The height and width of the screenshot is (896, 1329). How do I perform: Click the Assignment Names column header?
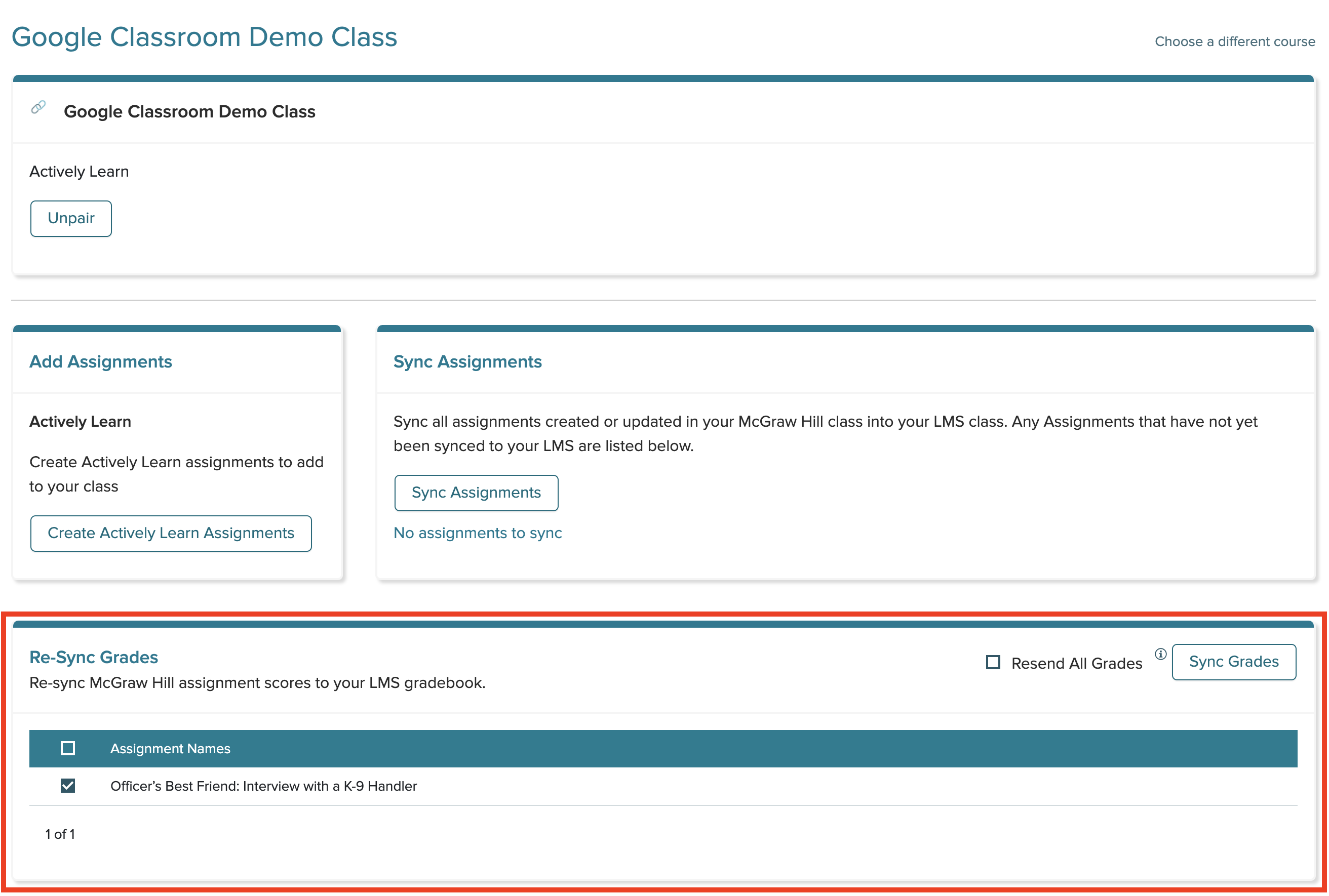(x=170, y=749)
